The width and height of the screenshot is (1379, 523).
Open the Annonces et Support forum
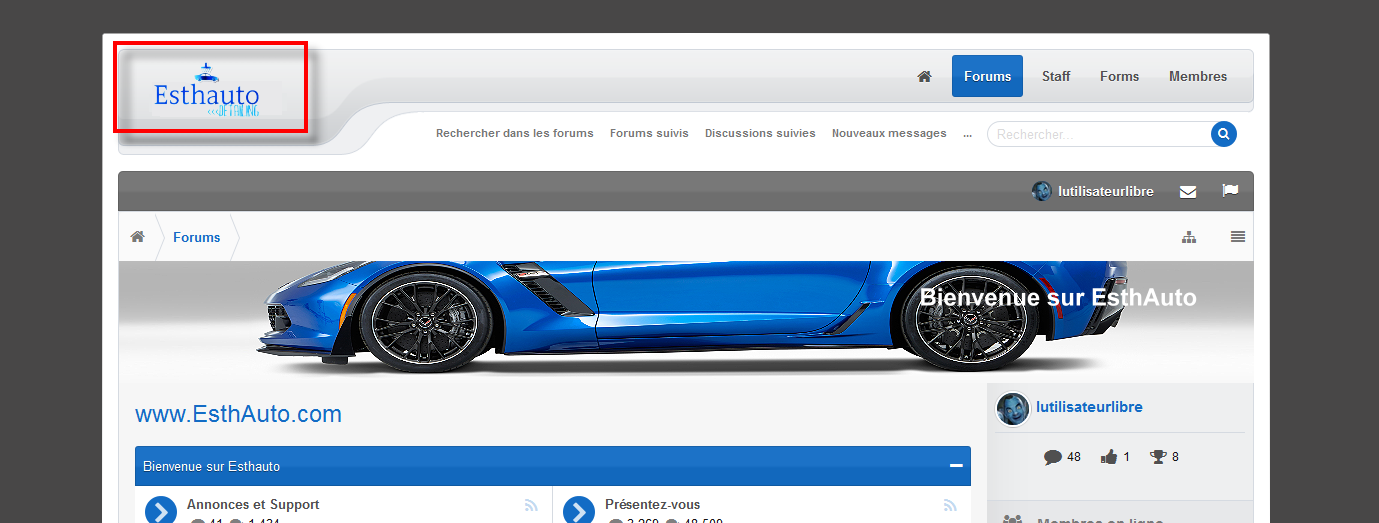(x=253, y=505)
